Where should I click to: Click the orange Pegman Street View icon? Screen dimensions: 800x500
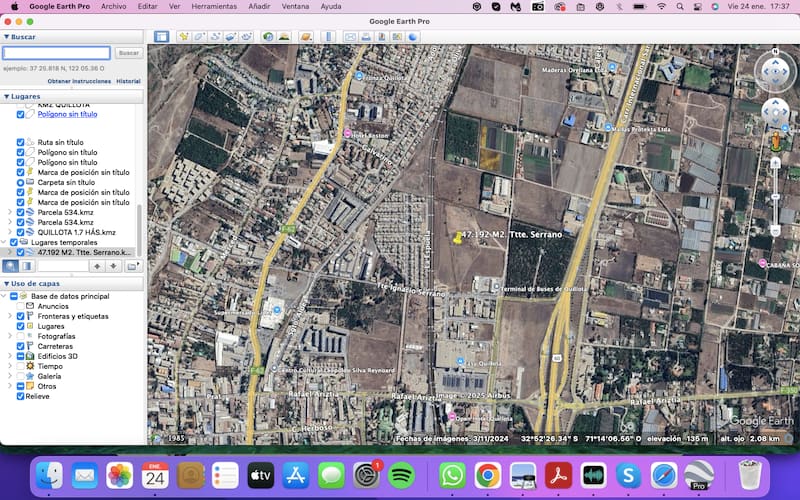click(776, 142)
